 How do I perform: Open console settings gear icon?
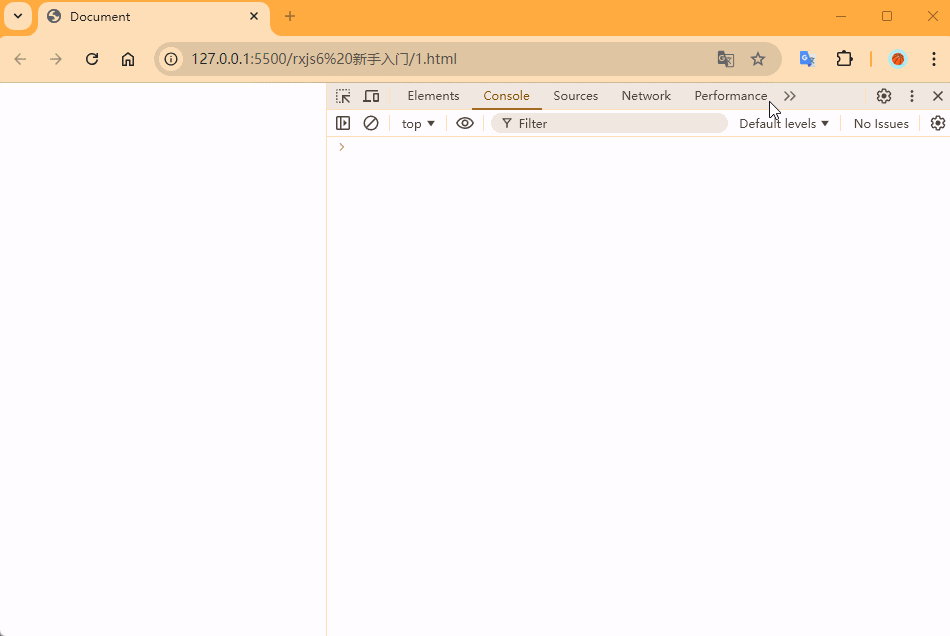coord(937,123)
